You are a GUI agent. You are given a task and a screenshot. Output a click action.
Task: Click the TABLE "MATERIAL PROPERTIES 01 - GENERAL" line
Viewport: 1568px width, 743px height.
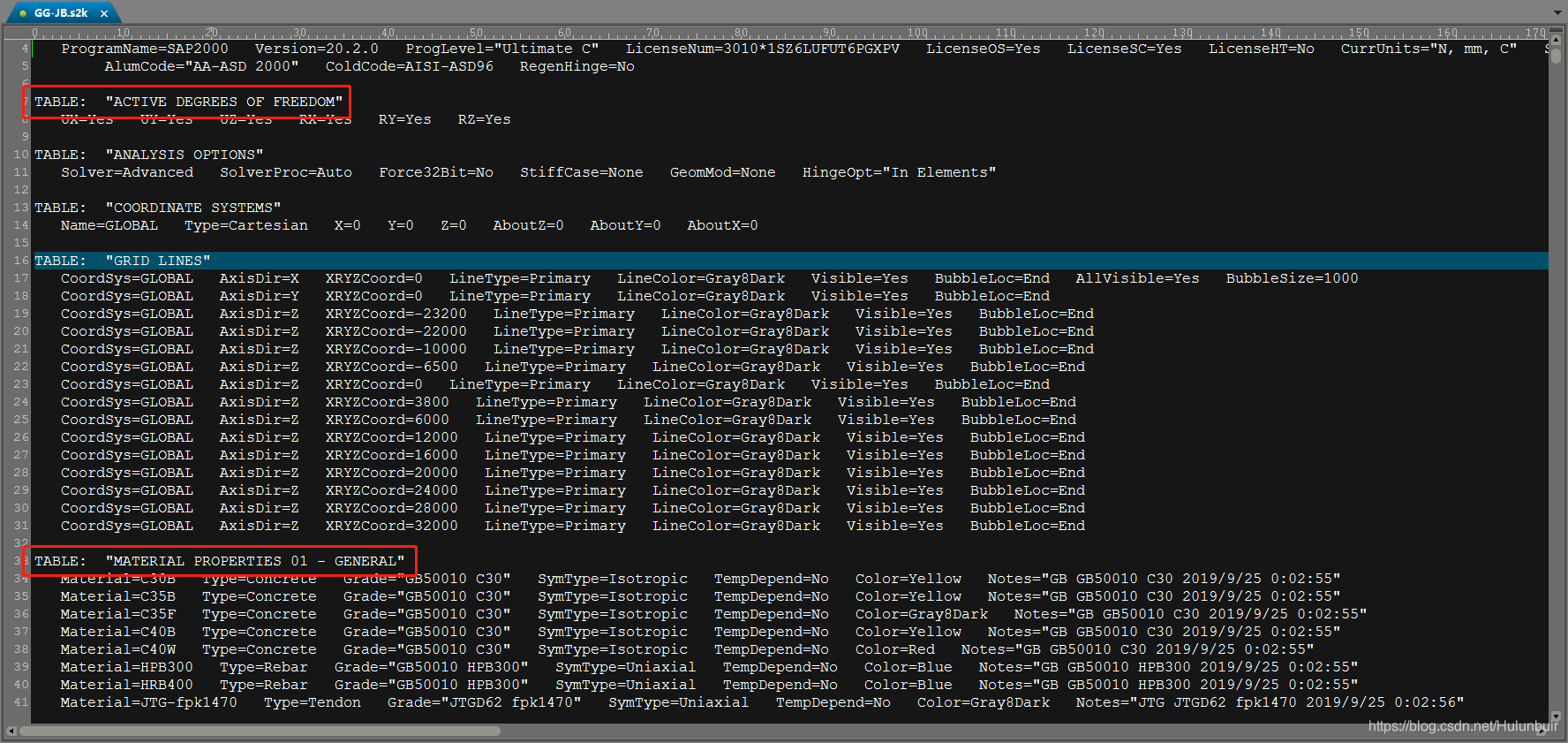pos(220,561)
